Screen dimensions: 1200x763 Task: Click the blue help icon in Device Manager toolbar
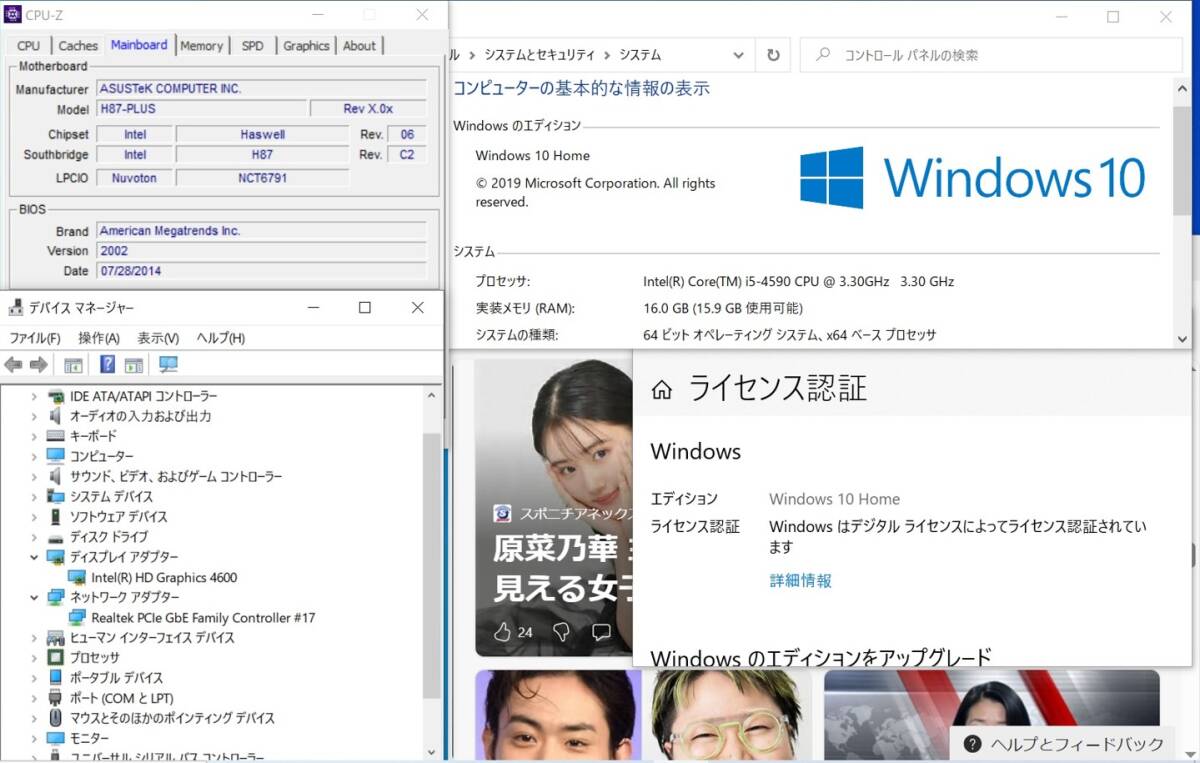[107, 364]
